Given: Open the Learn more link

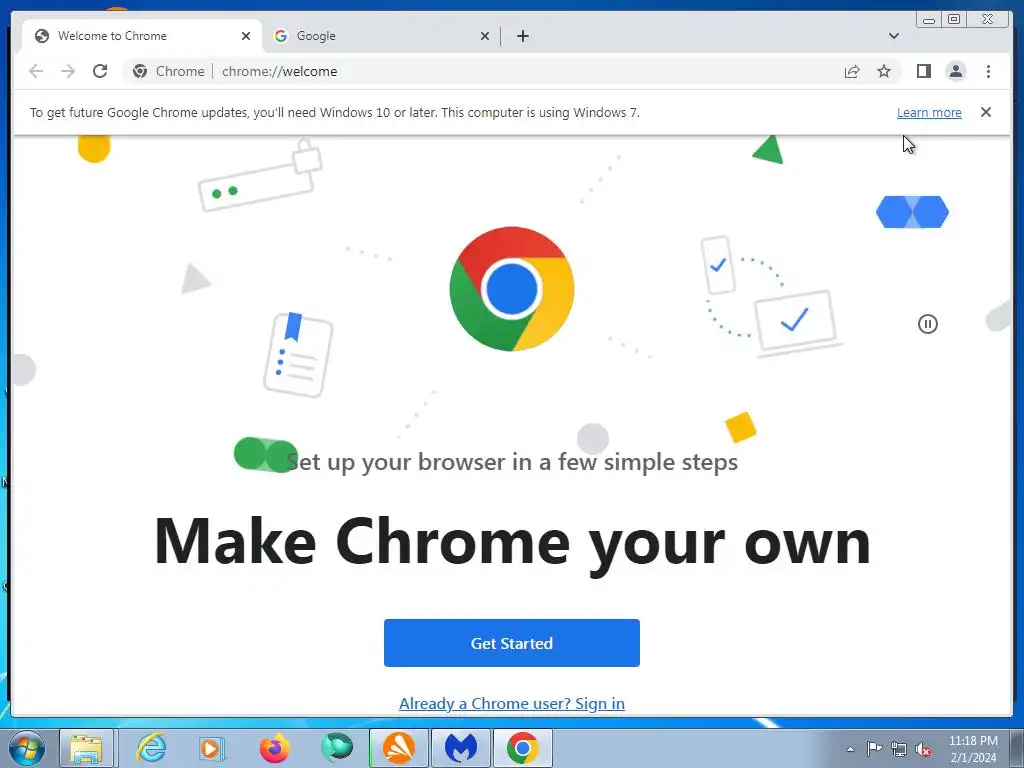Looking at the screenshot, I should [x=929, y=112].
